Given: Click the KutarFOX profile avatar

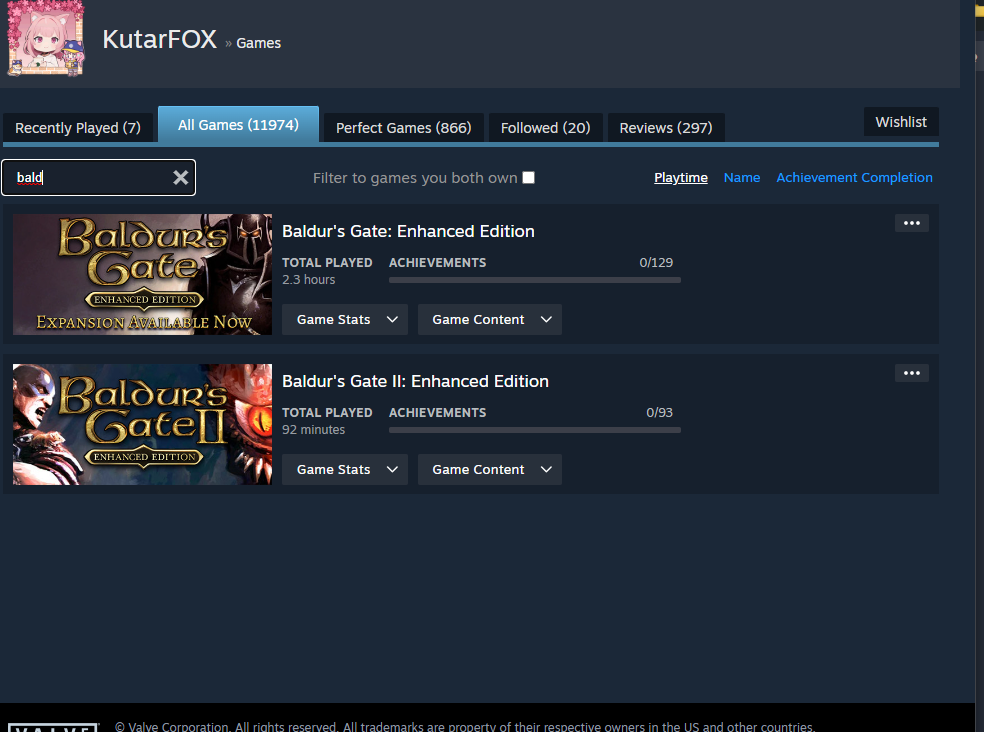Looking at the screenshot, I should (x=46, y=38).
